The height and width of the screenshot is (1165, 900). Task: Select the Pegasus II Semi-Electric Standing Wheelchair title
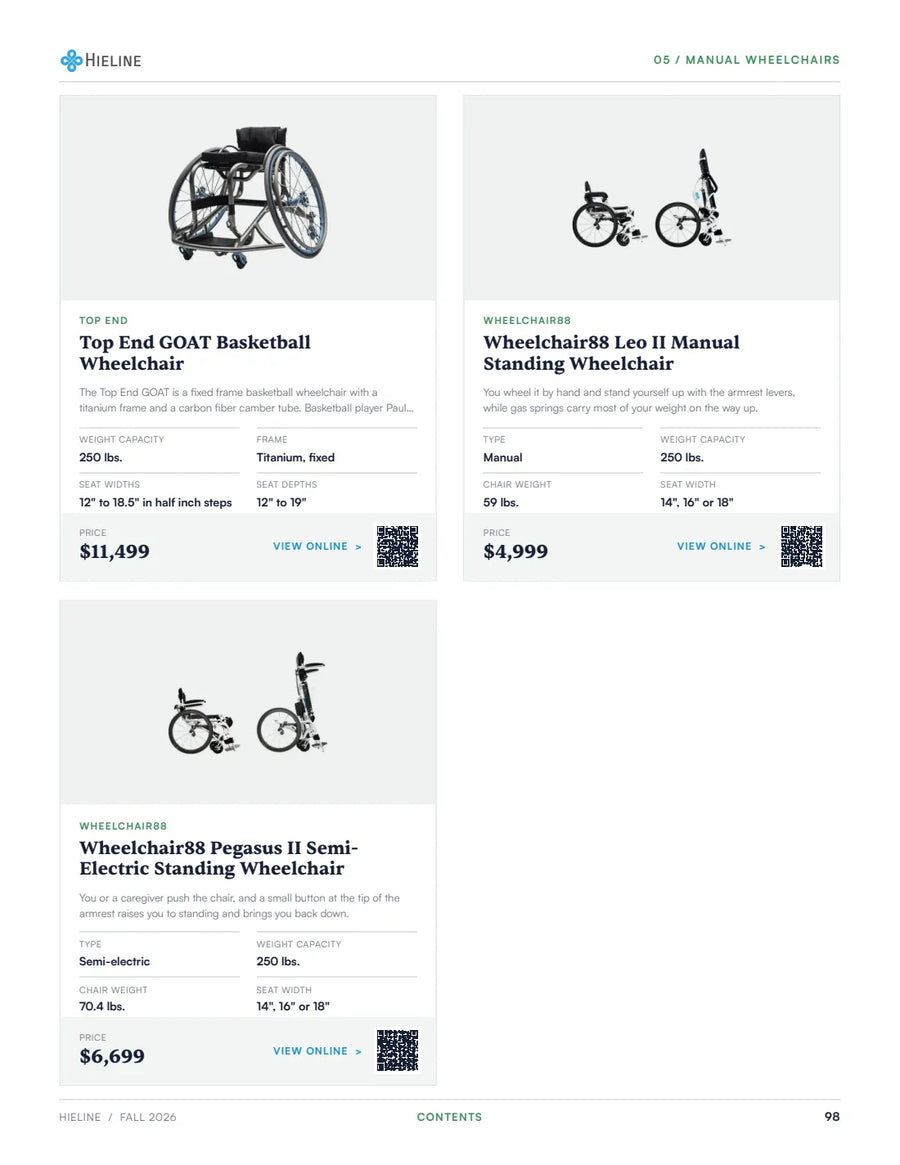[218, 858]
